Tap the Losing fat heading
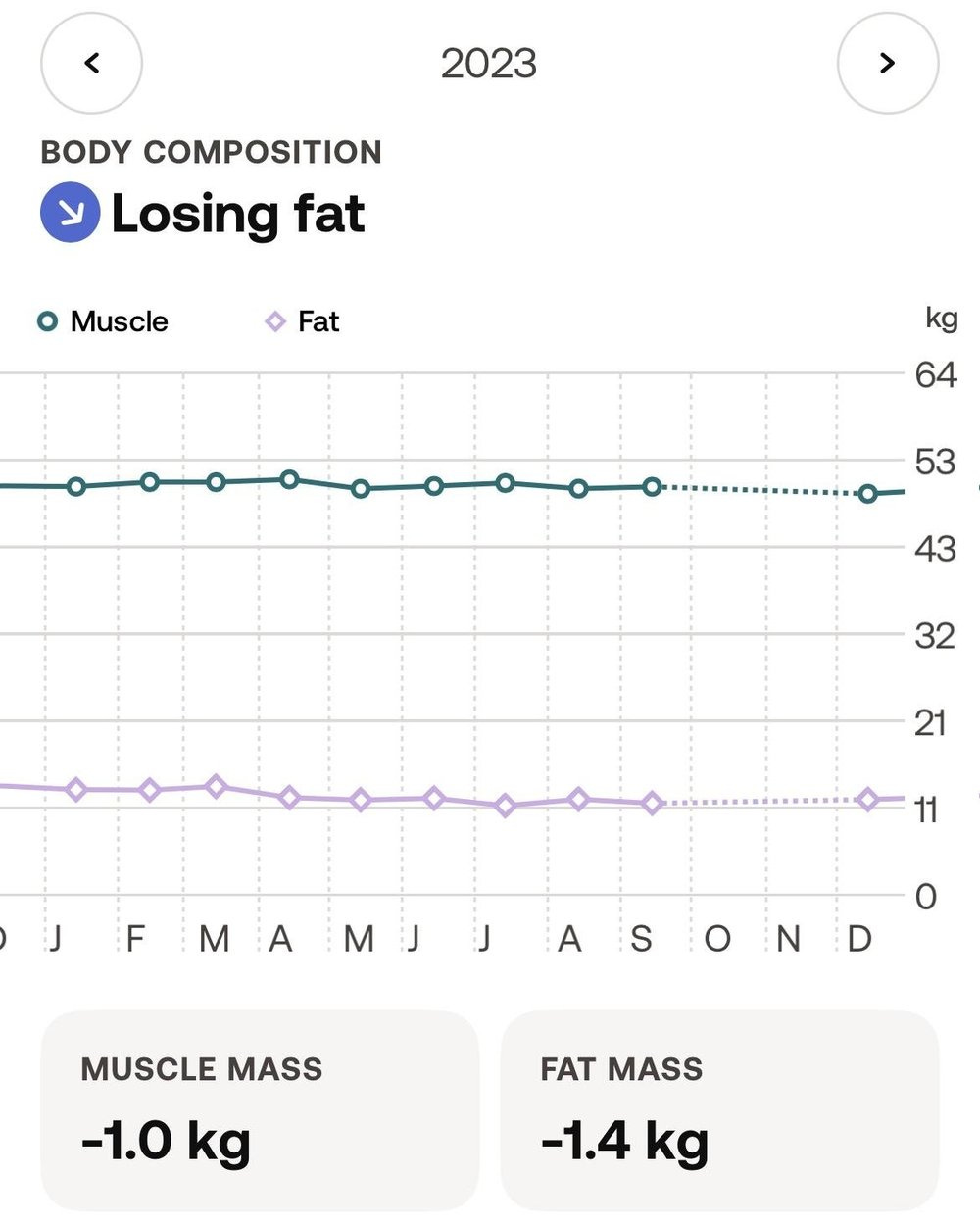Image resolution: width=980 pixels, height=1225 pixels. coord(238,215)
